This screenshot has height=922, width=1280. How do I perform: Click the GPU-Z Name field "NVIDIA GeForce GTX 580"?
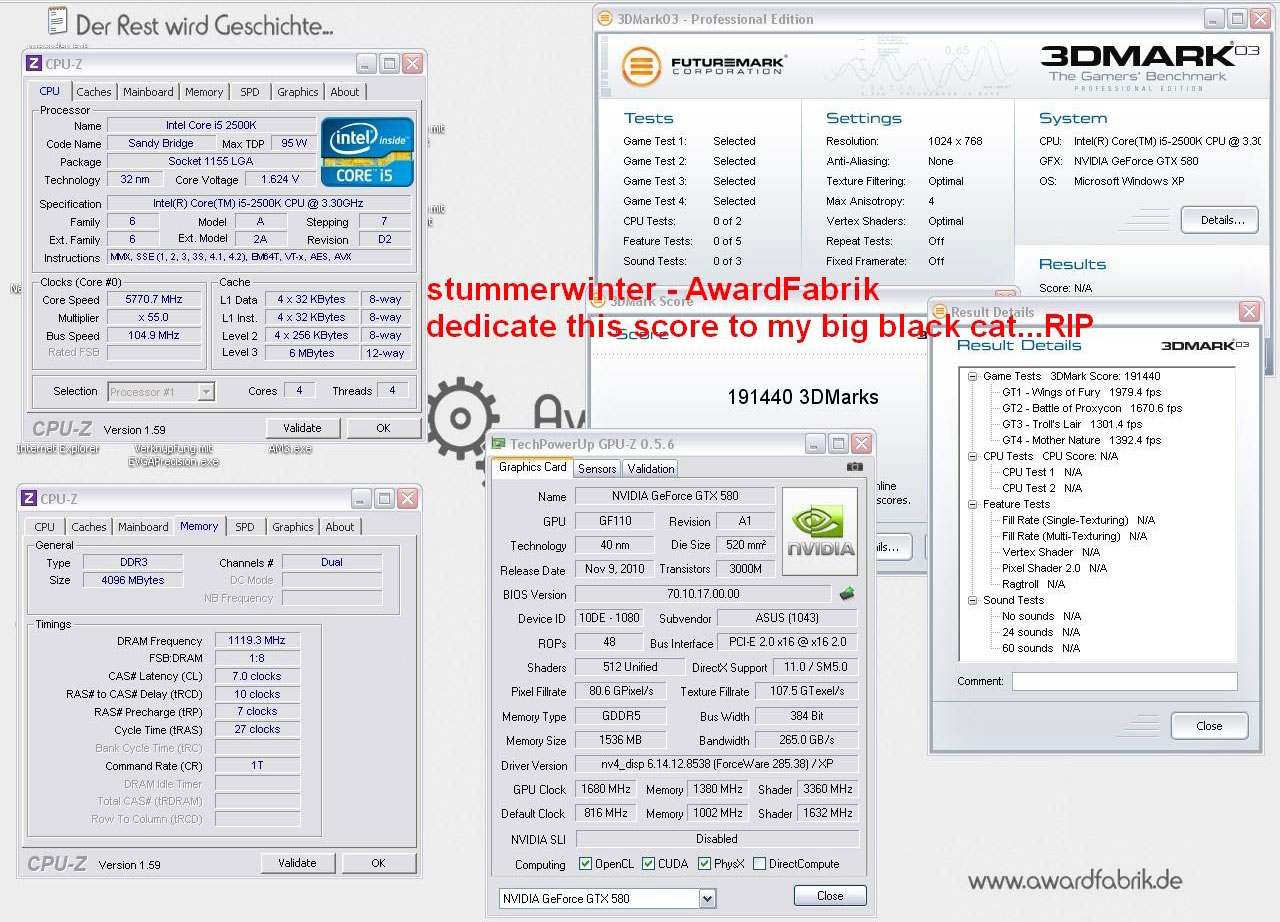[675, 496]
